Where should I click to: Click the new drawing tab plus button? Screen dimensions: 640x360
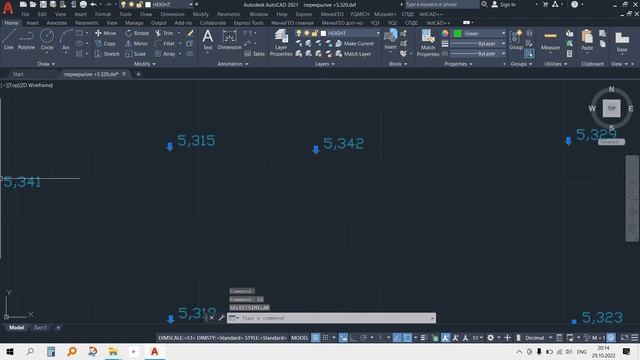pos(138,74)
